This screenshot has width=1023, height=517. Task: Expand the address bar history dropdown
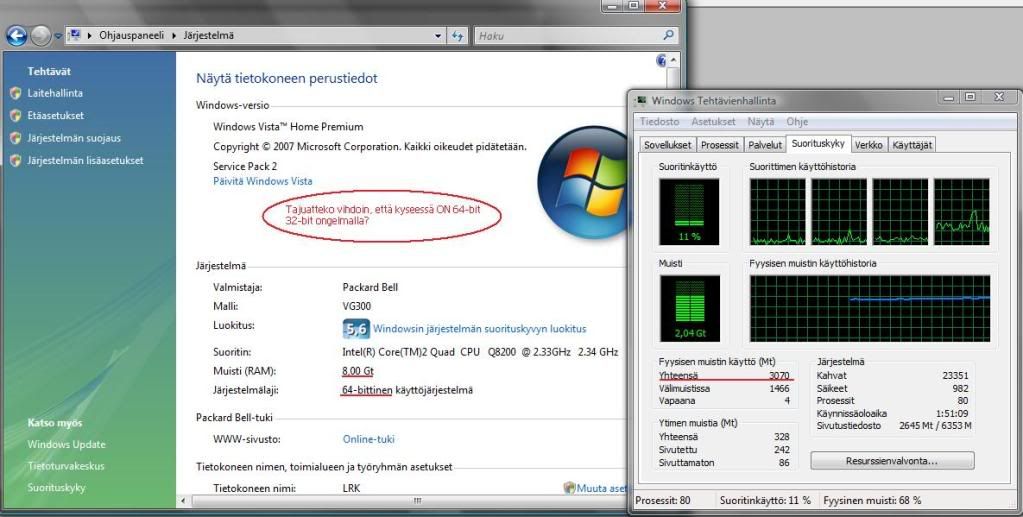point(438,36)
